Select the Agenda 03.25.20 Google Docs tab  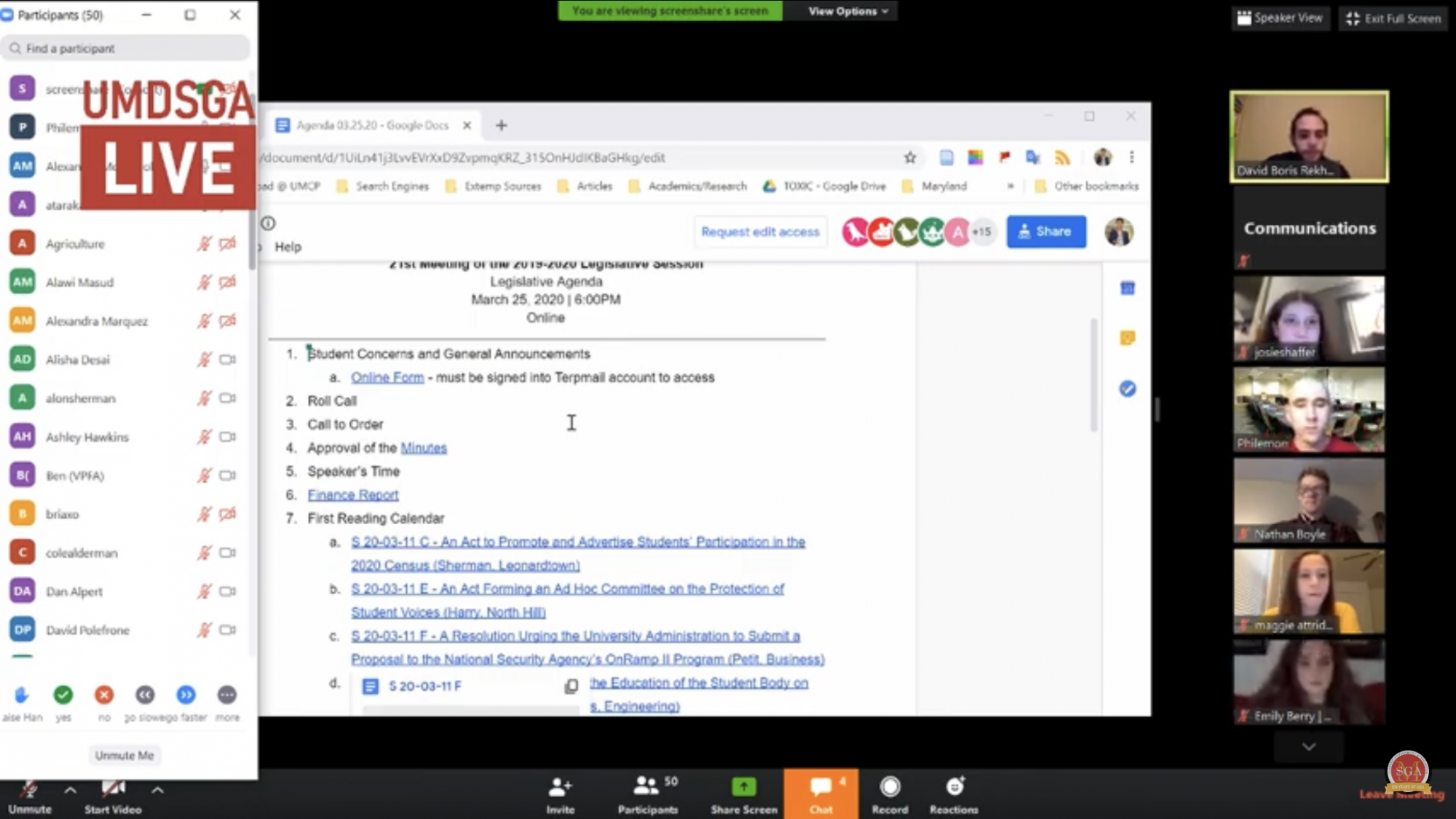371,125
